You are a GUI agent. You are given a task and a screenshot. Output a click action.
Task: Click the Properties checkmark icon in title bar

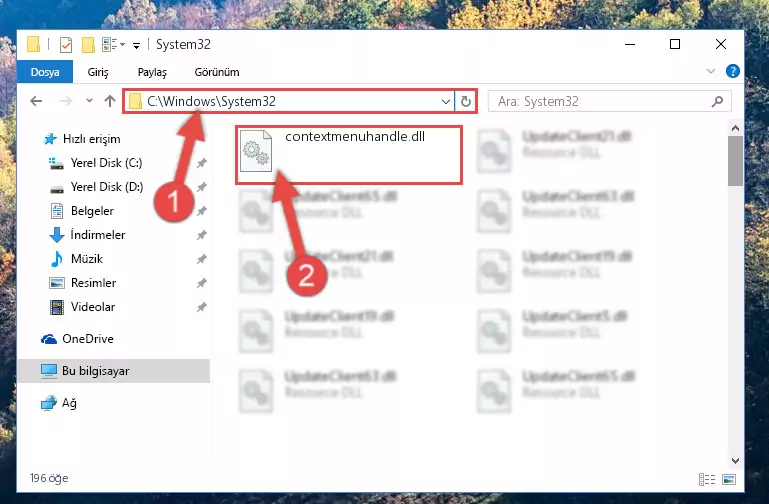[x=66, y=45]
